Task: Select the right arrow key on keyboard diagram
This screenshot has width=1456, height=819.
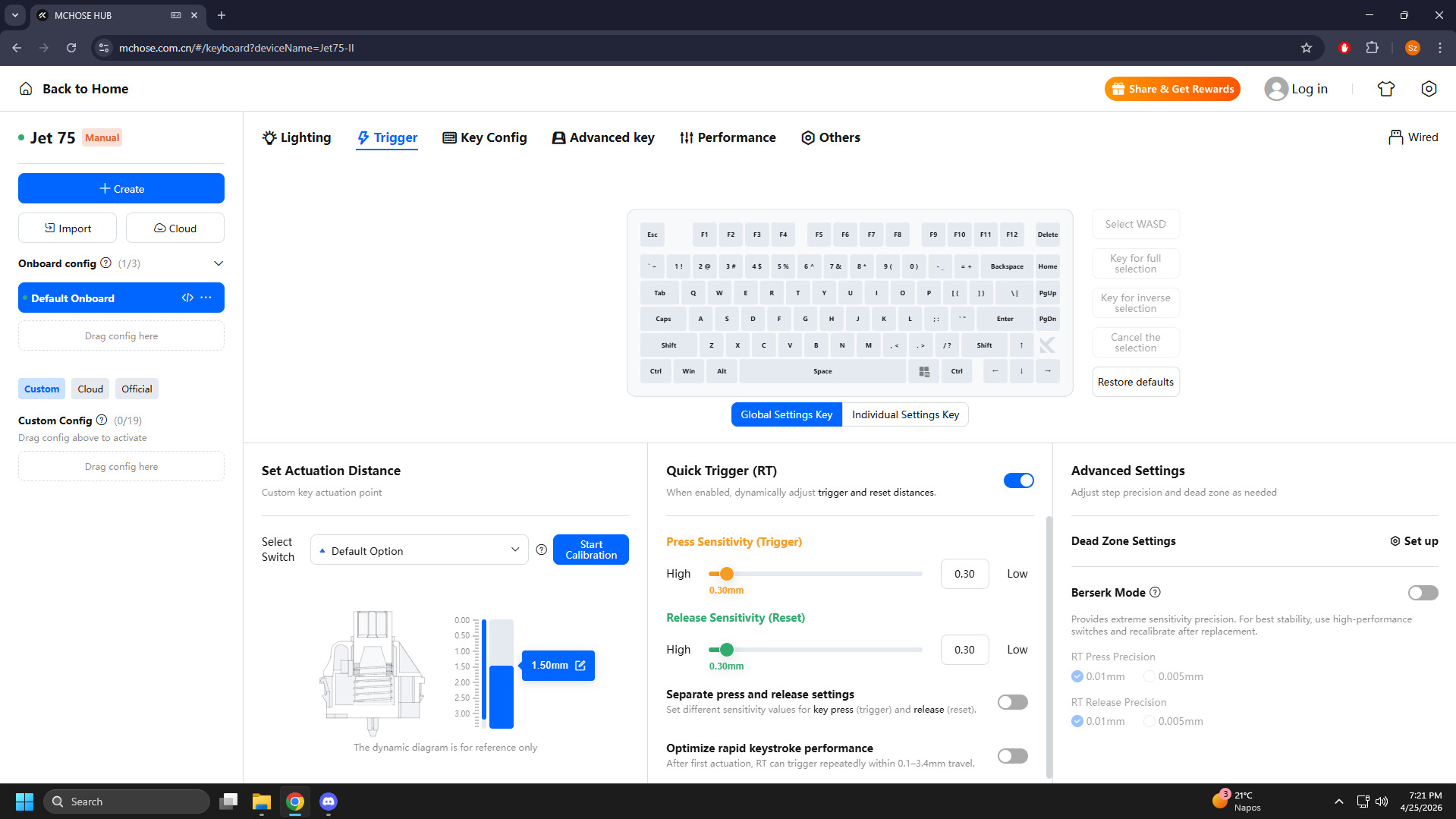Action: click(x=1048, y=371)
